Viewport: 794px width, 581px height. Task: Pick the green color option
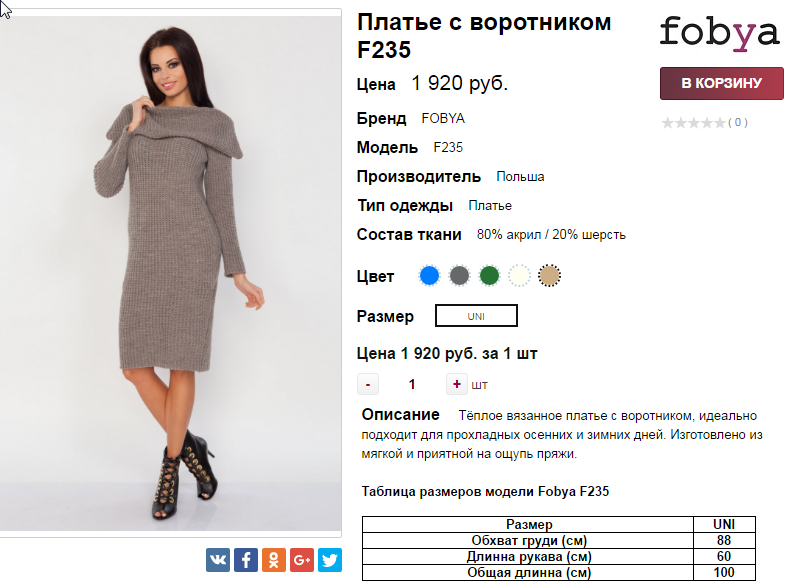pyautogui.click(x=489, y=276)
